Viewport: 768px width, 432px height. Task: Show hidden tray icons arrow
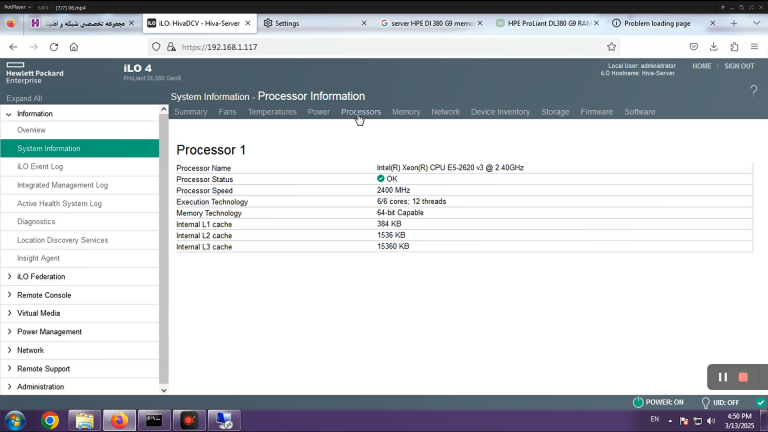(x=670, y=421)
